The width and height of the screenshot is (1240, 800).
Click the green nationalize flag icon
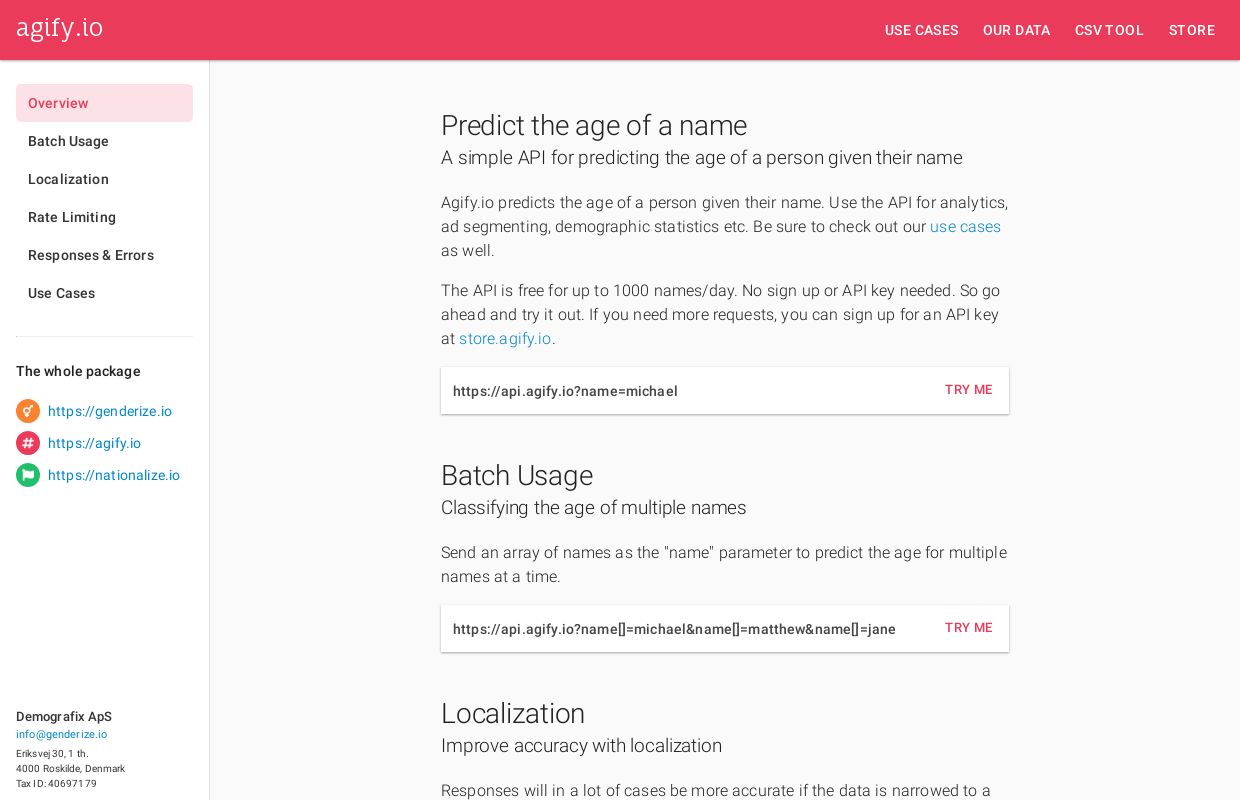point(28,475)
